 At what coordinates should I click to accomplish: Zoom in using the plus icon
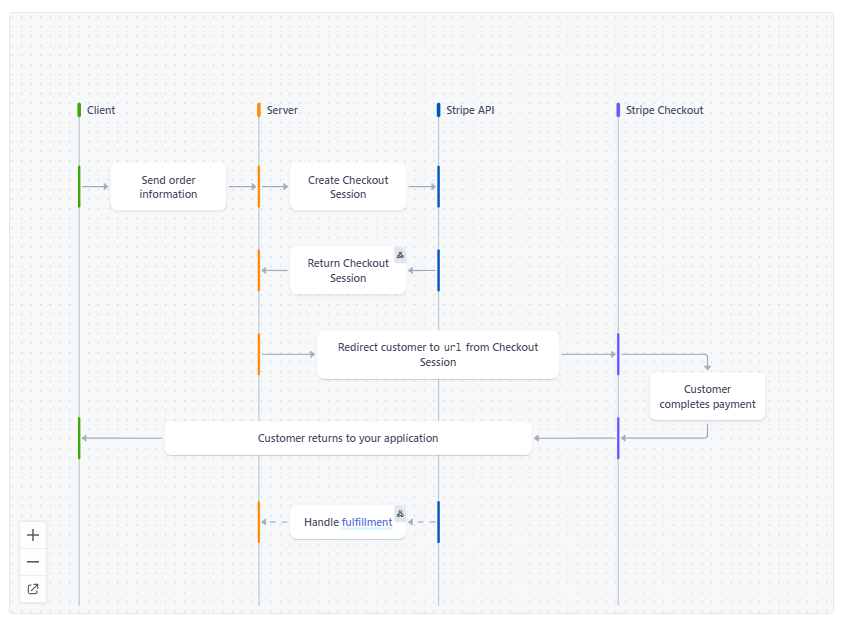[x=32, y=534]
